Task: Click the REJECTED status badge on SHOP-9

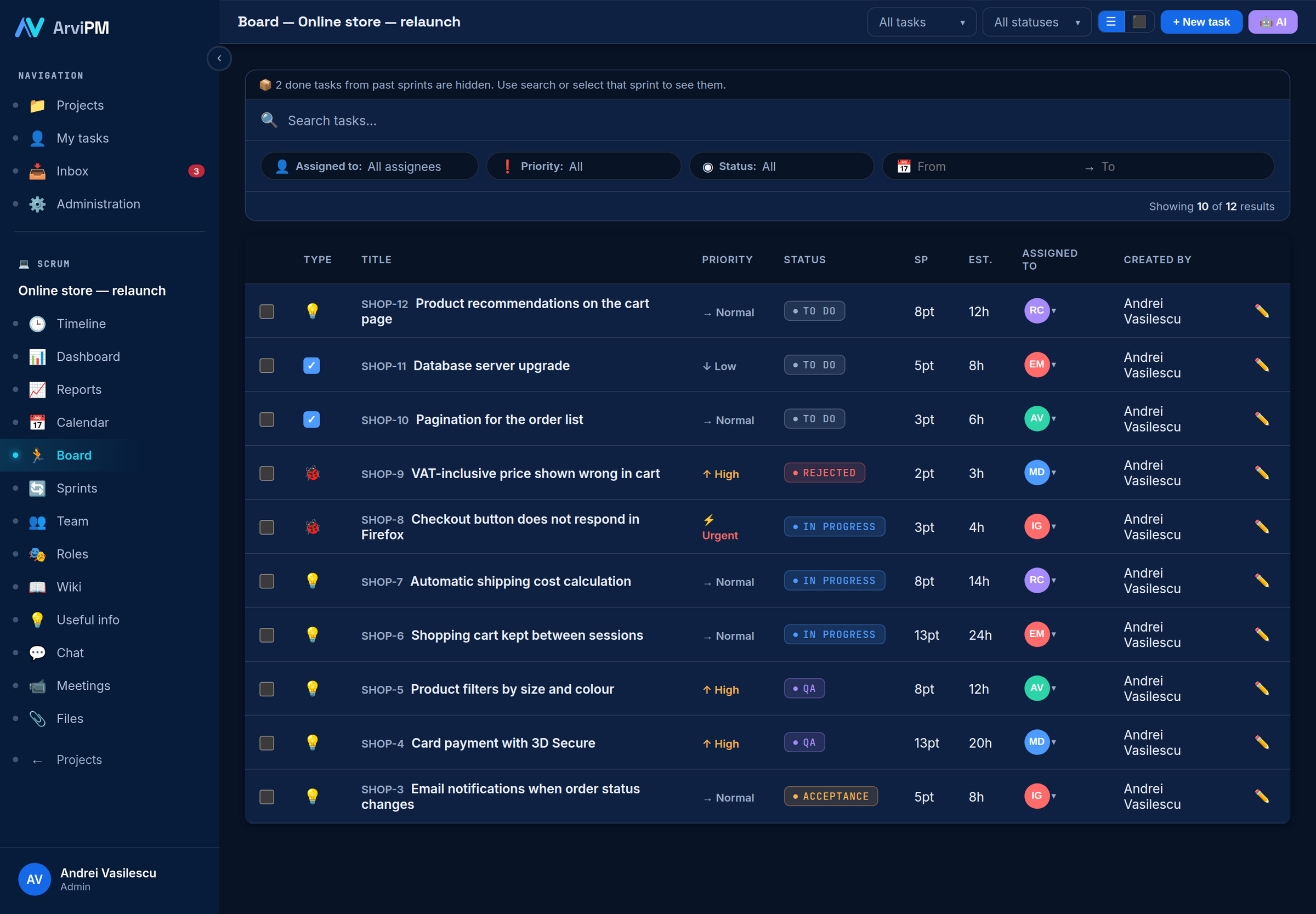Action: coord(824,473)
